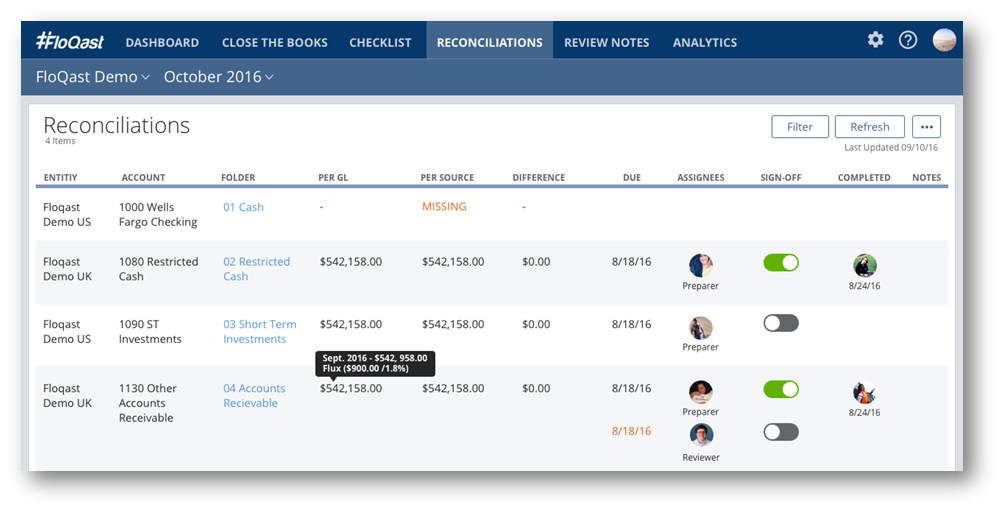Click the 1130 Other Accounts Receivable preparer avatar
Viewport: 1005px width, 513px height.
pos(701,391)
